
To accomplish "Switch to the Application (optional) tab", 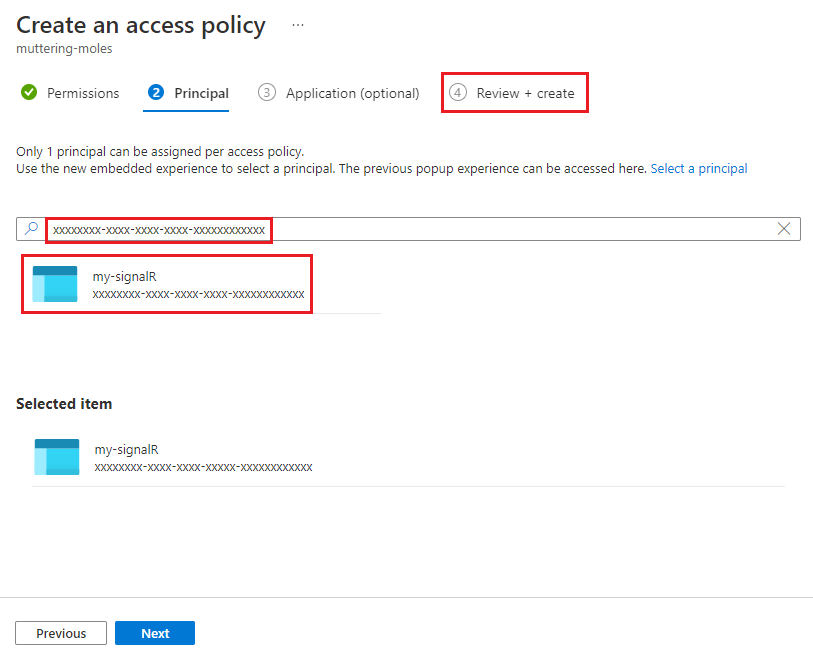I will tap(351, 92).
